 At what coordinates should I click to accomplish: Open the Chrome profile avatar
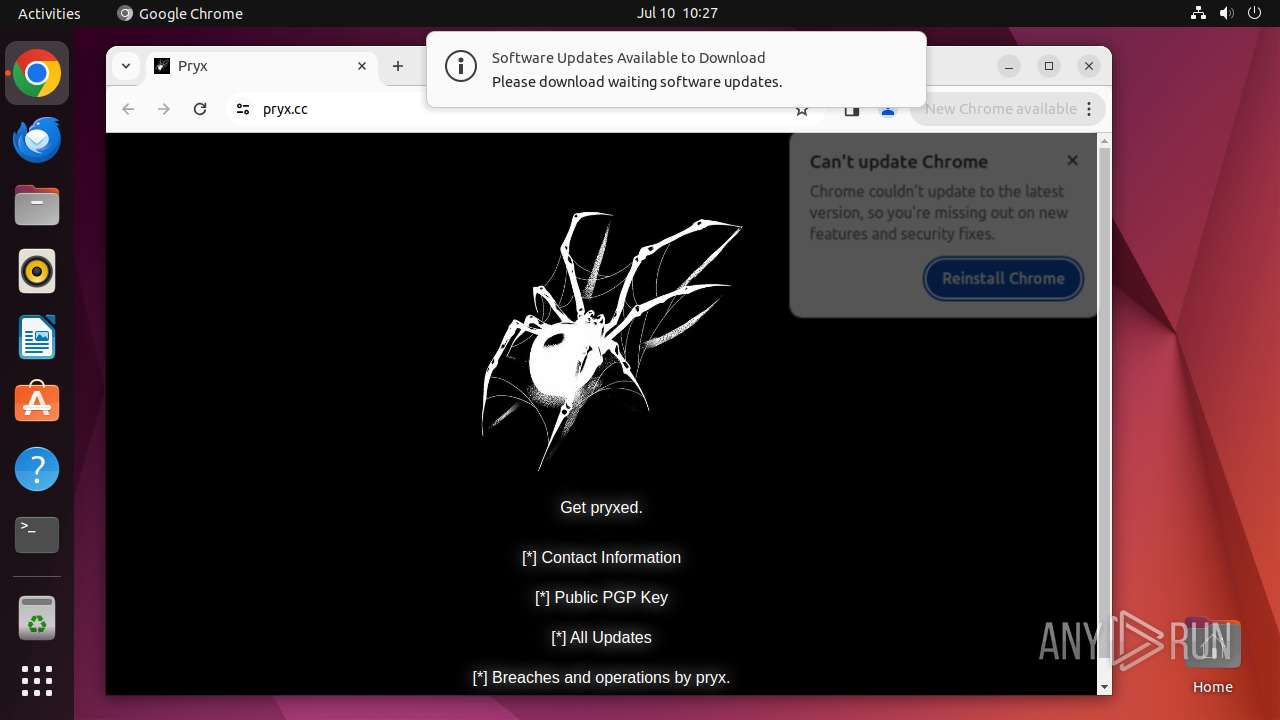[888, 110]
